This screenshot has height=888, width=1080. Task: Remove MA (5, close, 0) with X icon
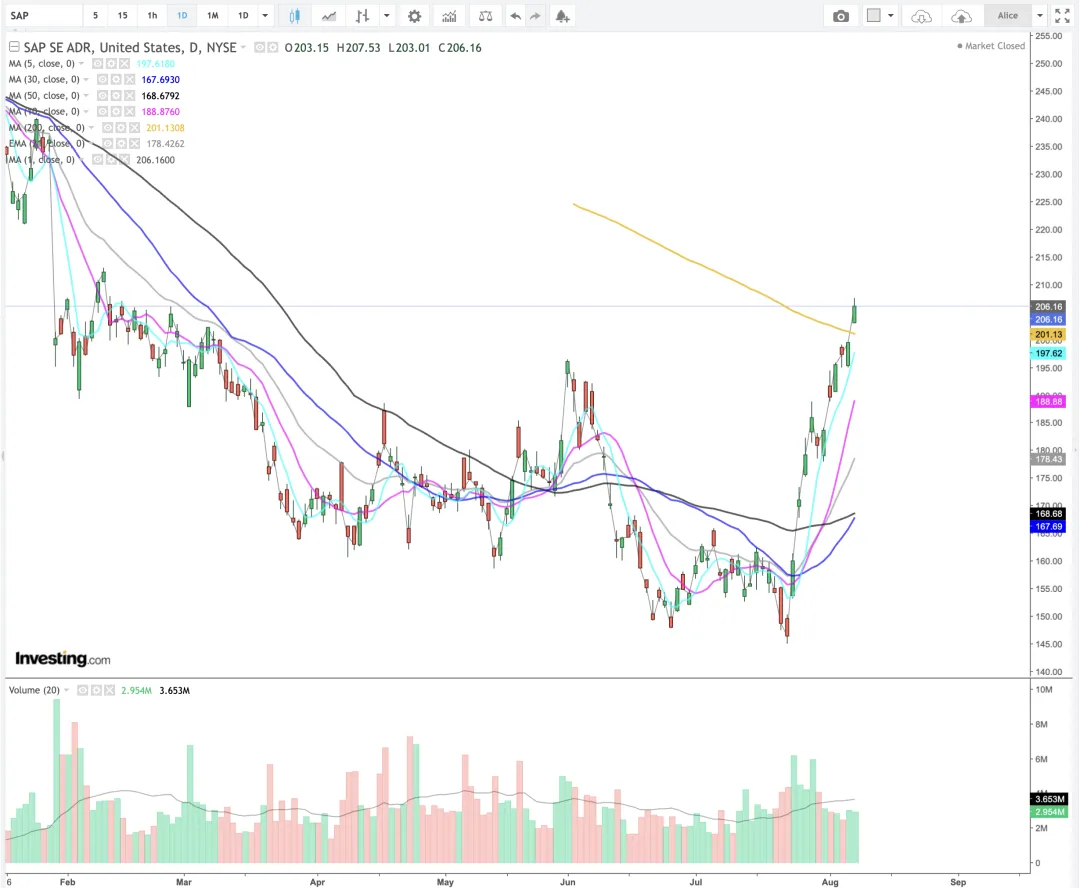pos(124,63)
